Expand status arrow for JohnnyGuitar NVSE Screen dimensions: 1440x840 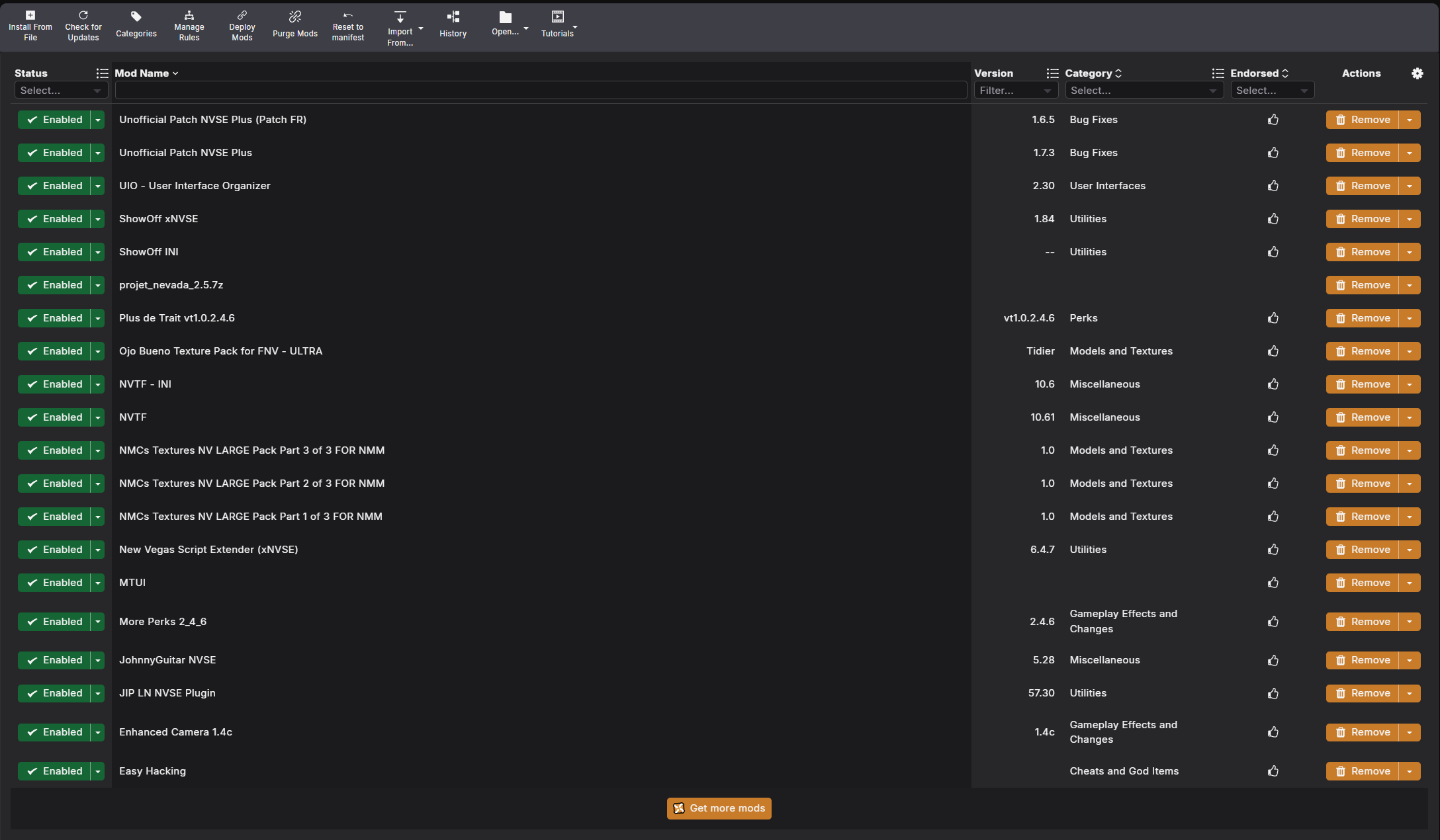(x=98, y=660)
